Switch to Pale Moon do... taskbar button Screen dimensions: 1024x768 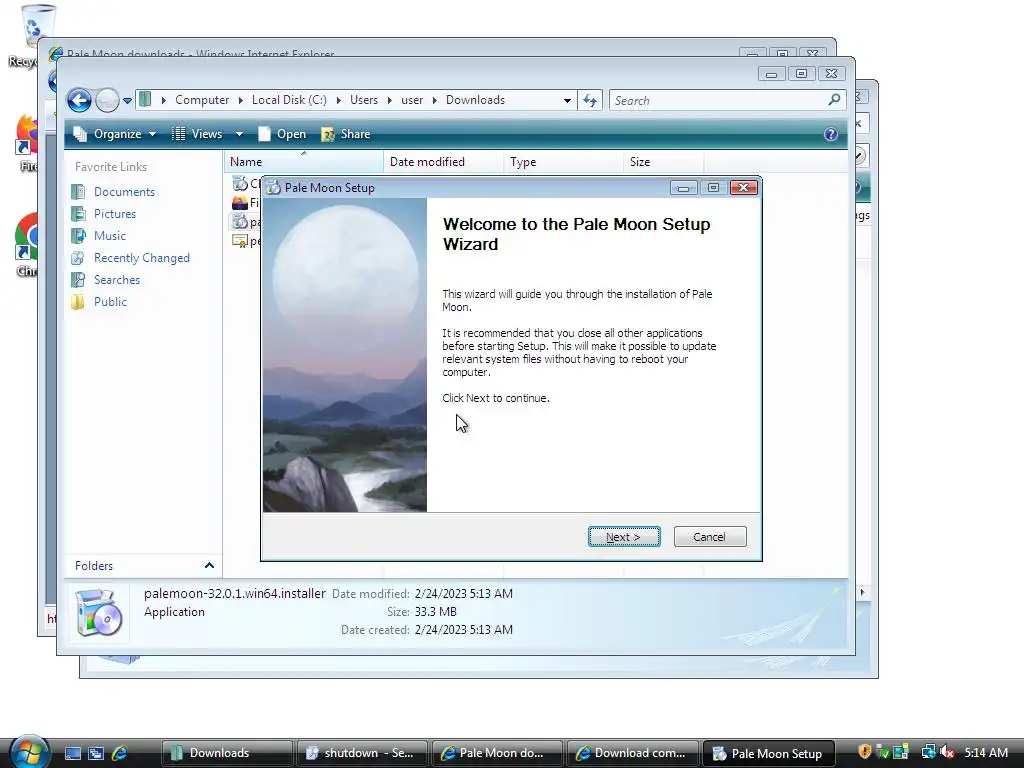point(497,753)
